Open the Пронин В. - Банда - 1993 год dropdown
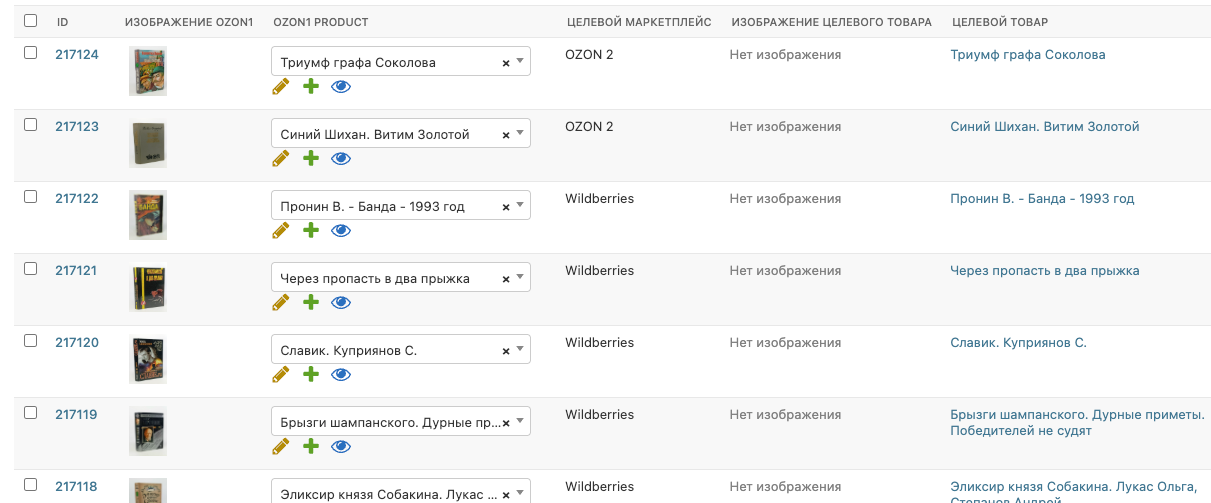This screenshot has width=1211, height=503. [520, 207]
